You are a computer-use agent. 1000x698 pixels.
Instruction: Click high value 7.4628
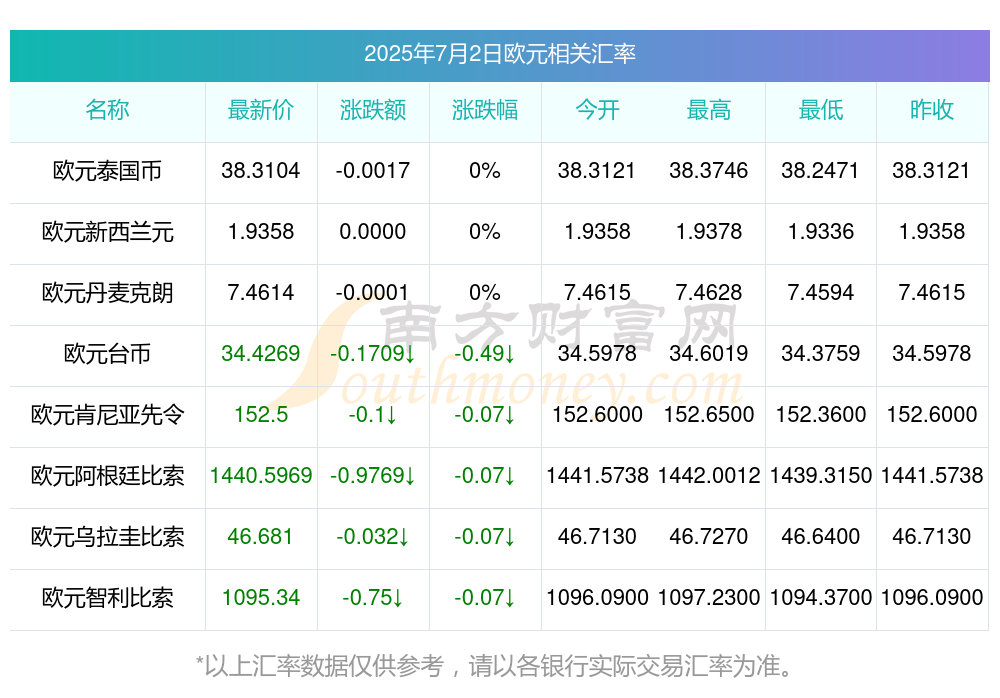pyautogui.click(x=709, y=292)
